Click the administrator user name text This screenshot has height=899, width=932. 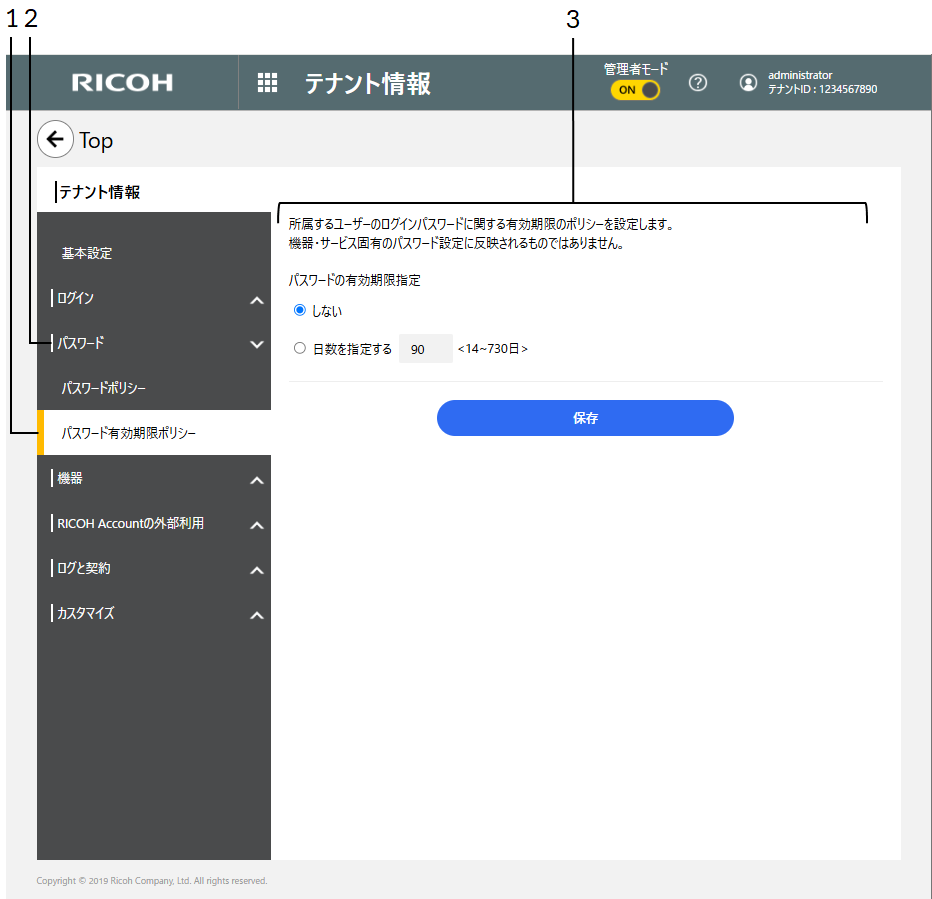coord(799,75)
